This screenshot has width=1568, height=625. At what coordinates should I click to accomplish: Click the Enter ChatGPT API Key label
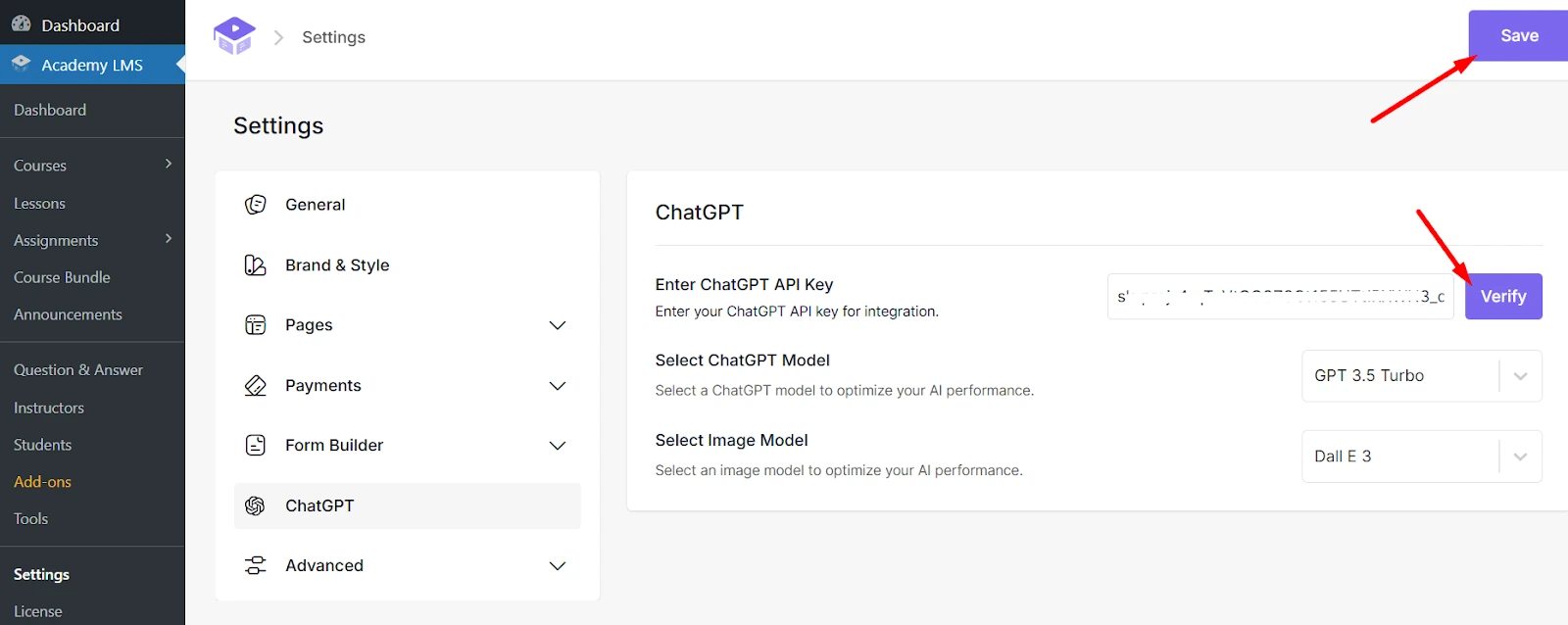pos(745,285)
